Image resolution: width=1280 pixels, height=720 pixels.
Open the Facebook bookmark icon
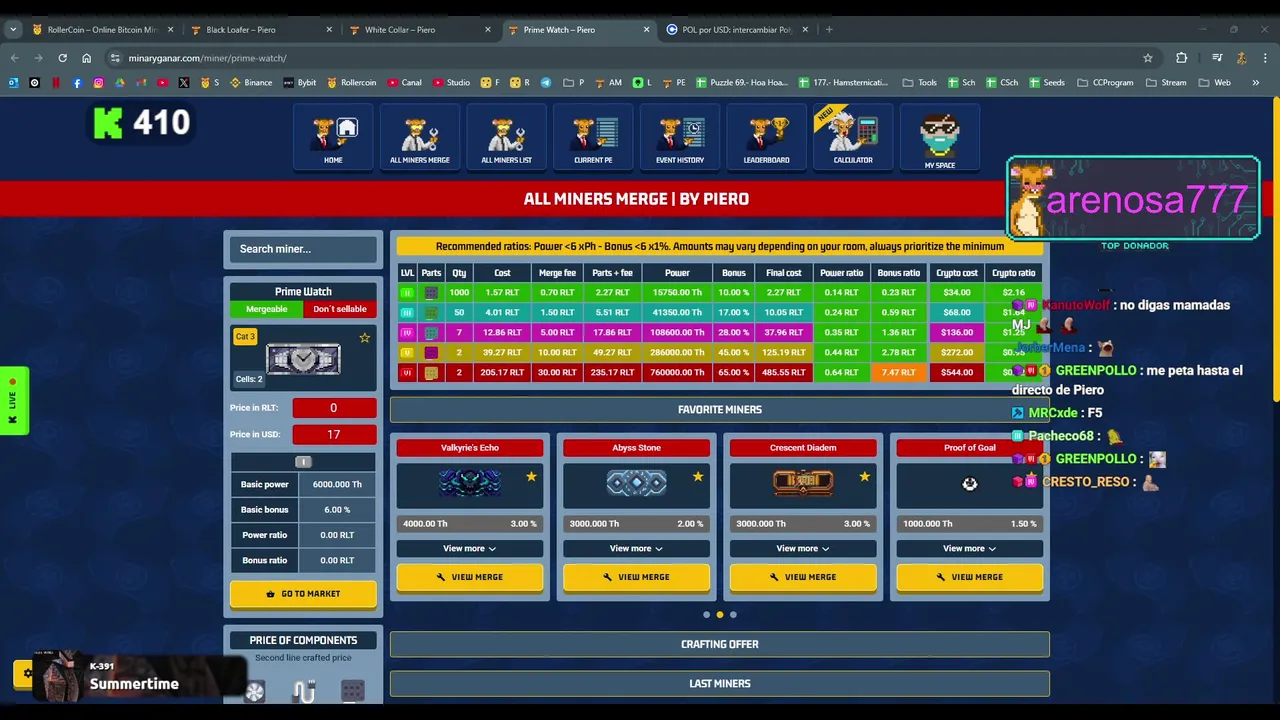pyautogui.click(x=77, y=83)
